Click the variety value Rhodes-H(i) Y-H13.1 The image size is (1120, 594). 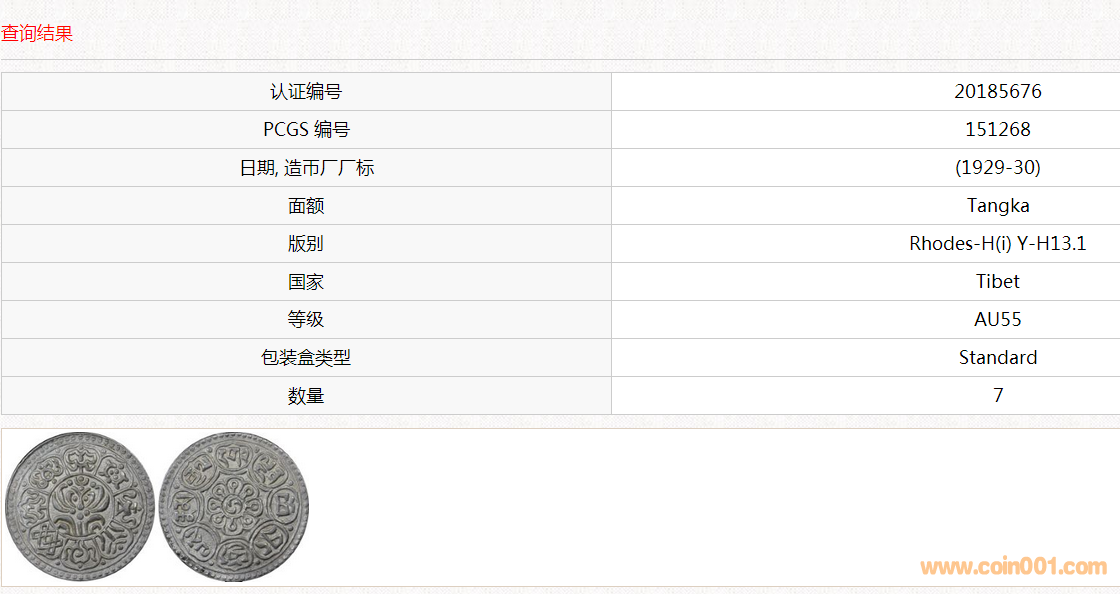click(997, 244)
